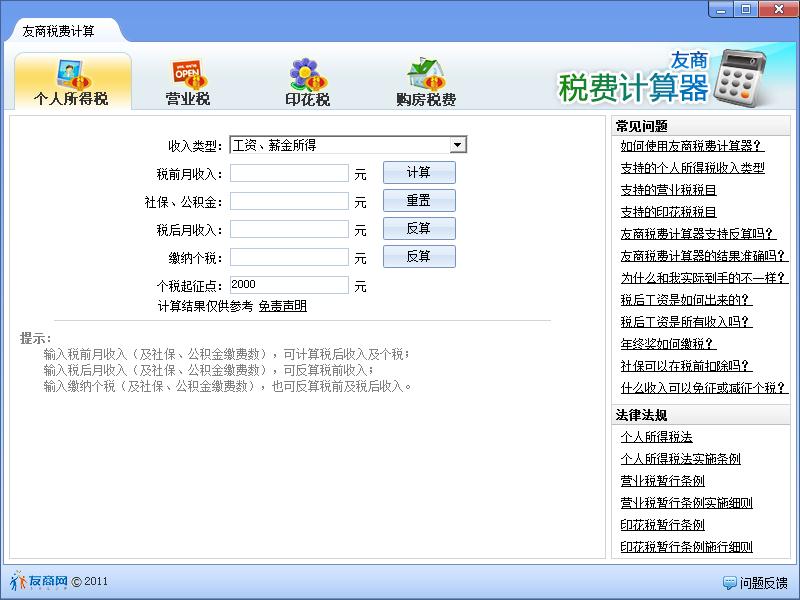The image size is (800, 600).
Task: Click the 友商网 logo icon
Action: click(x=22, y=581)
